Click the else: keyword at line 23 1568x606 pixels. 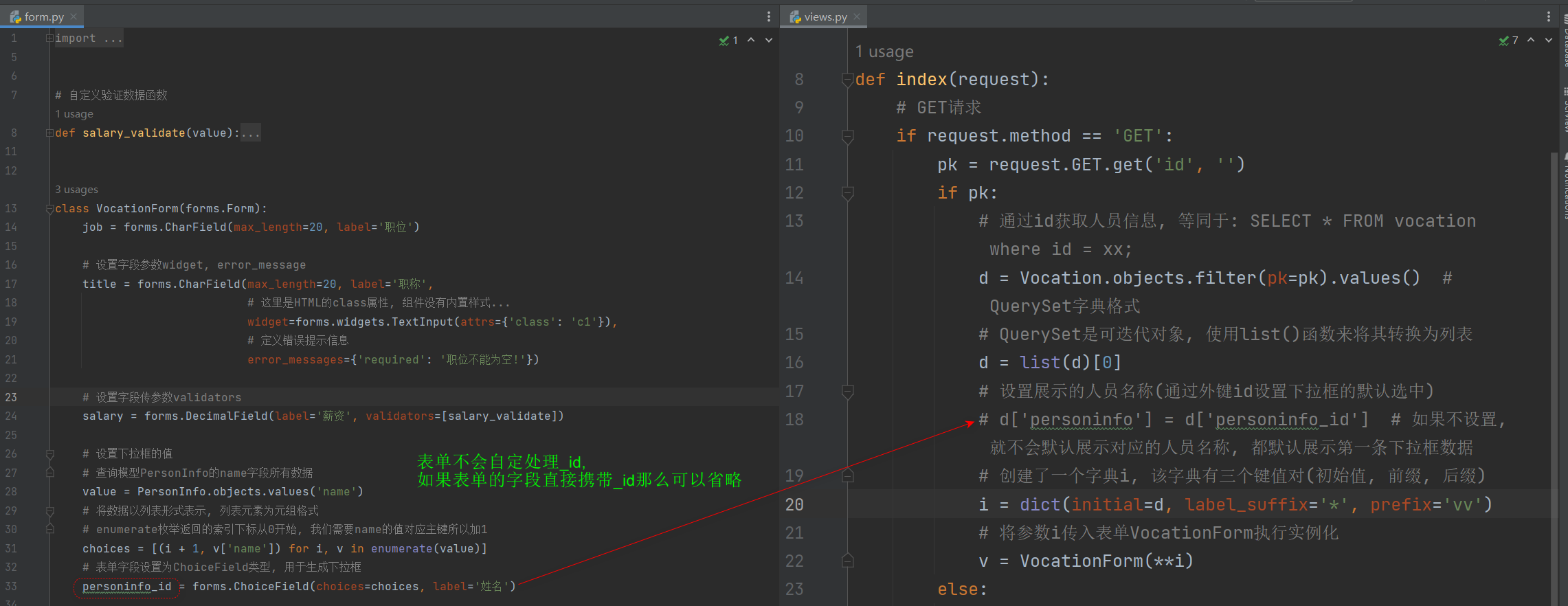point(962,589)
